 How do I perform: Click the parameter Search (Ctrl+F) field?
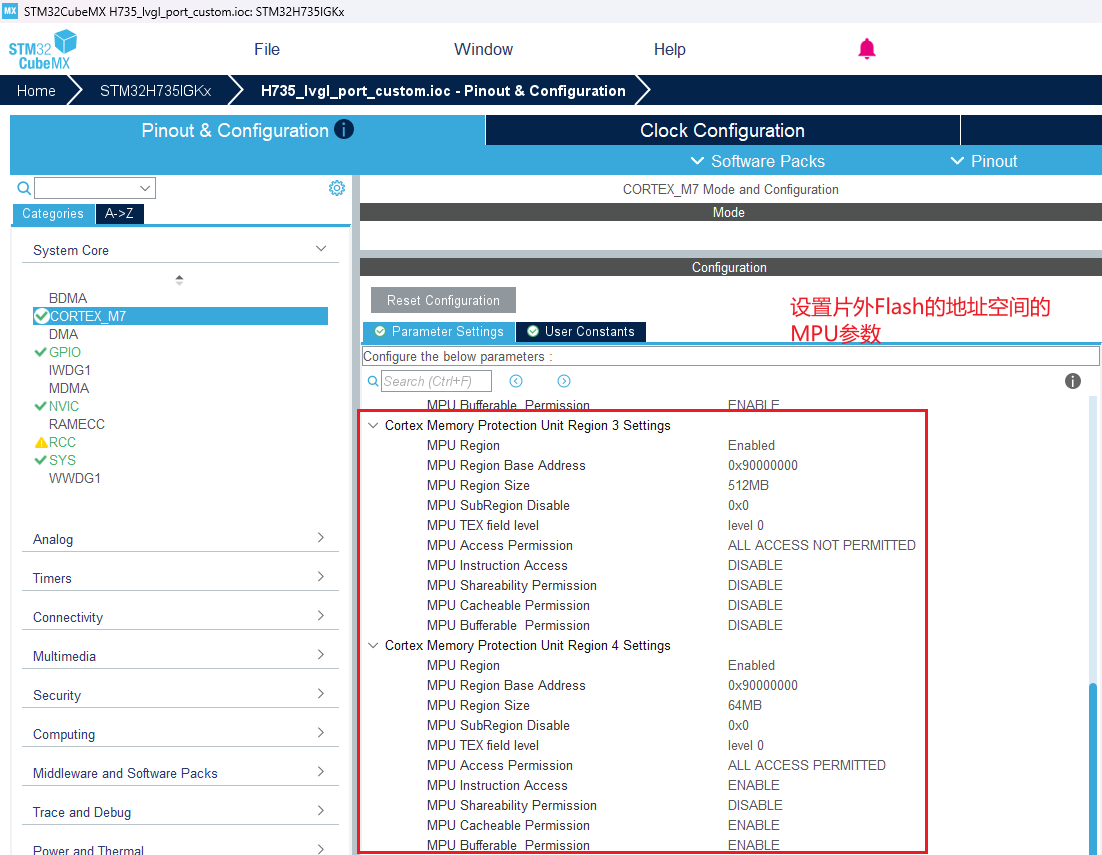point(436,381)
